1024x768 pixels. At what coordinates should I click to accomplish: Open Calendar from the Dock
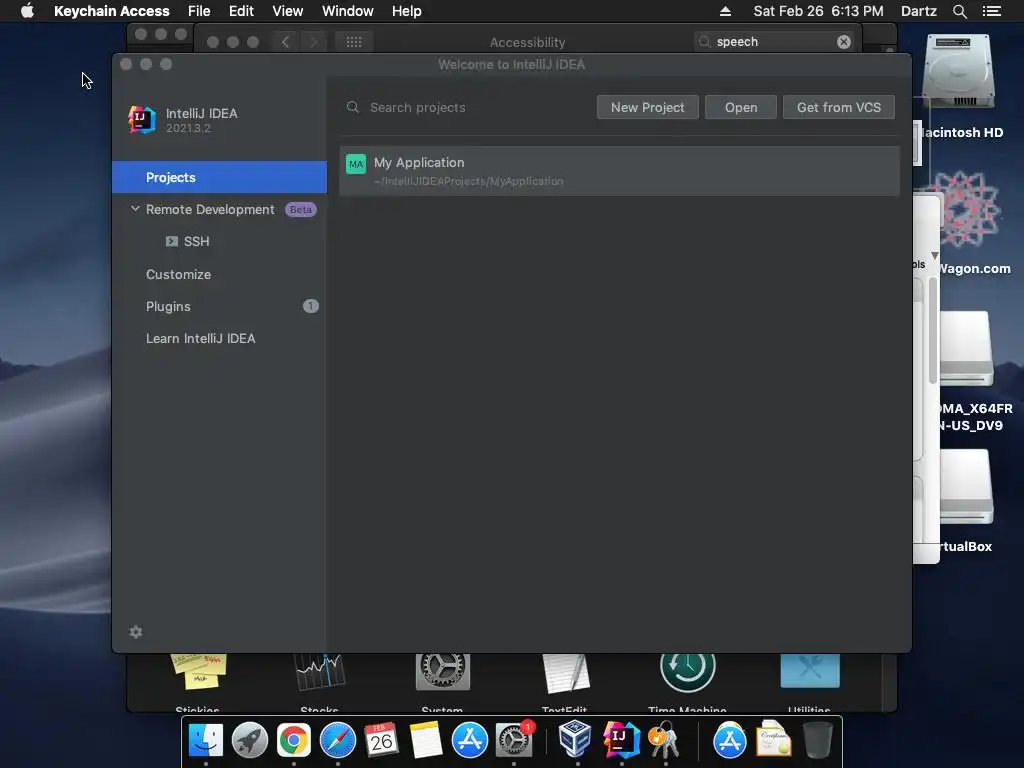pyautogui.click(x=381, y=740)
